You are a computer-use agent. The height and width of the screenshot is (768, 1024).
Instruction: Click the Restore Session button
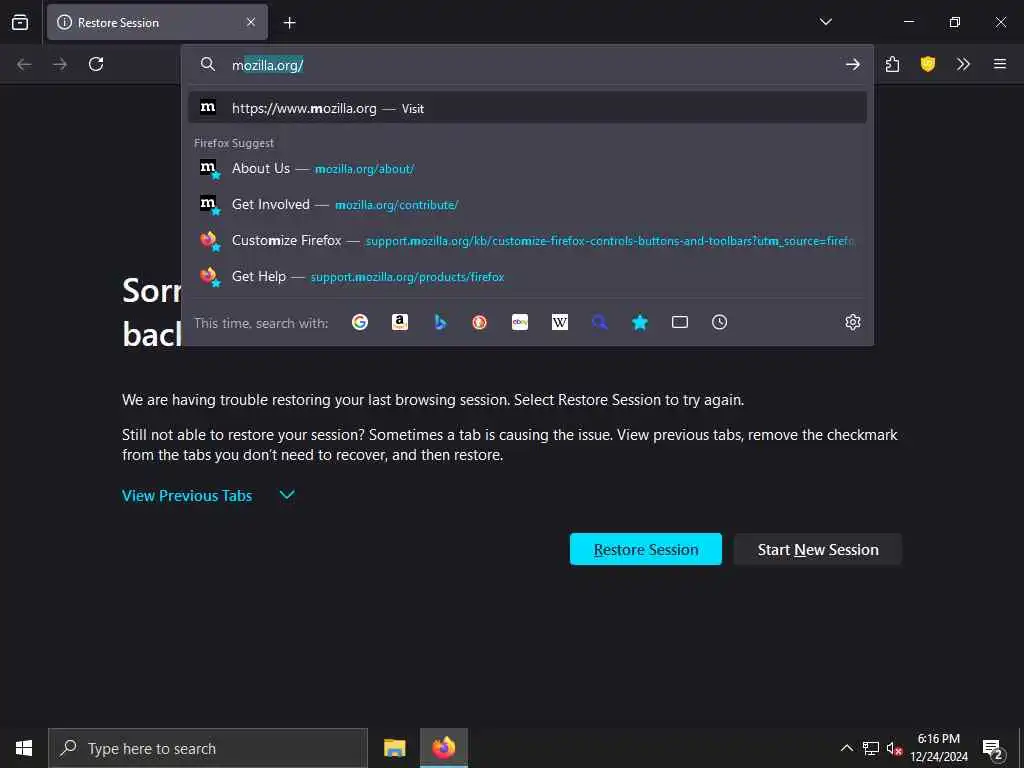coord(646,549)
